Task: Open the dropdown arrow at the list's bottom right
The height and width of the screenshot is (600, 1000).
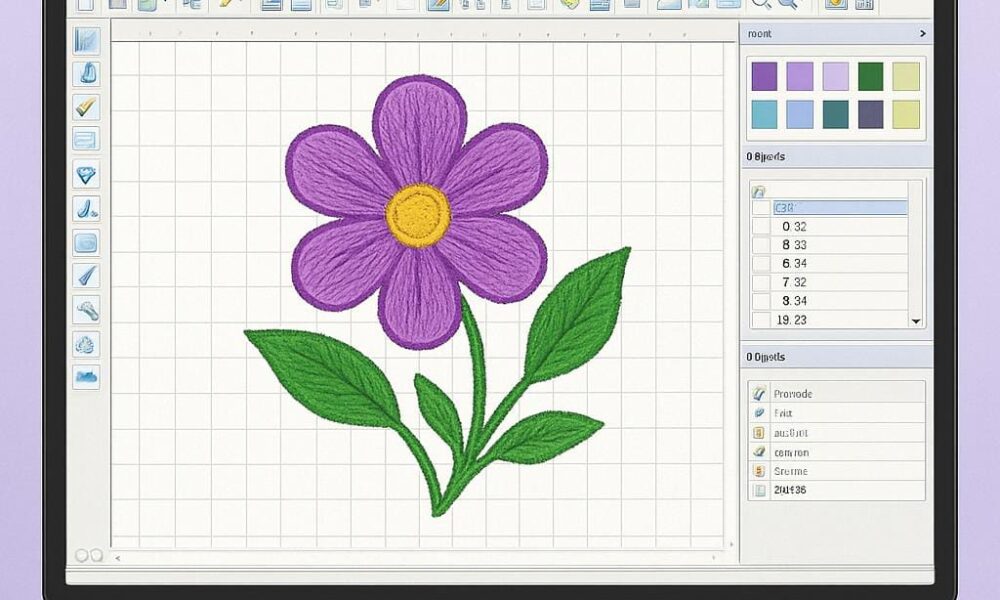Action: [x=915, y=321]
